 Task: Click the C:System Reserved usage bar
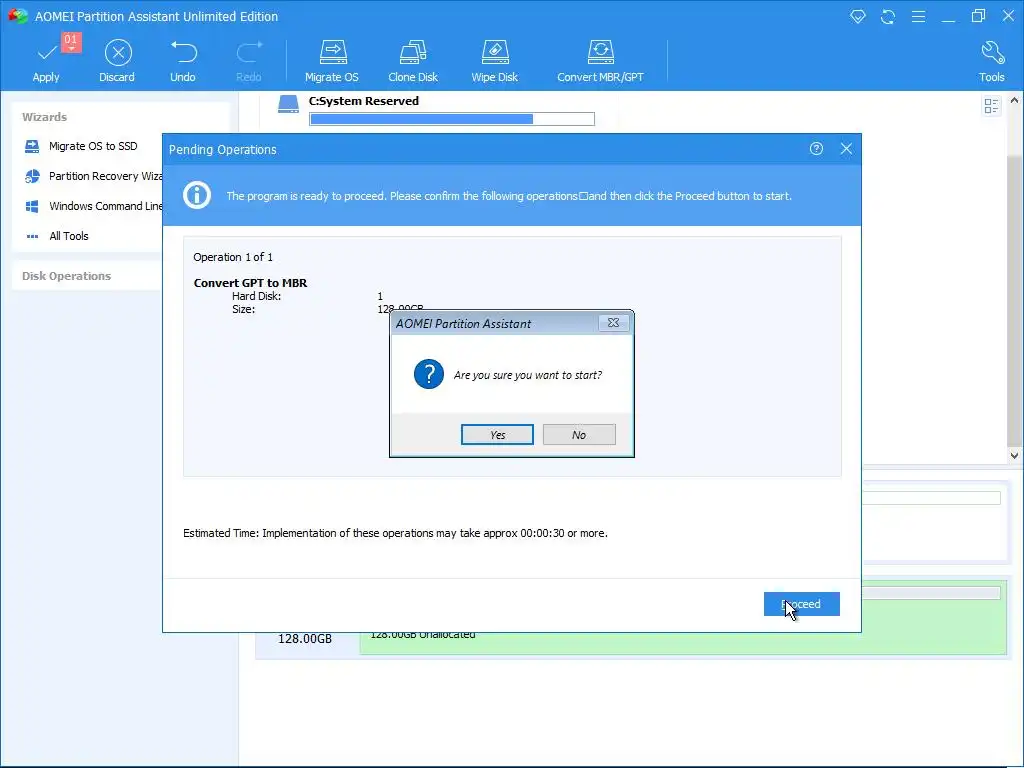click(x=452, y=119)
